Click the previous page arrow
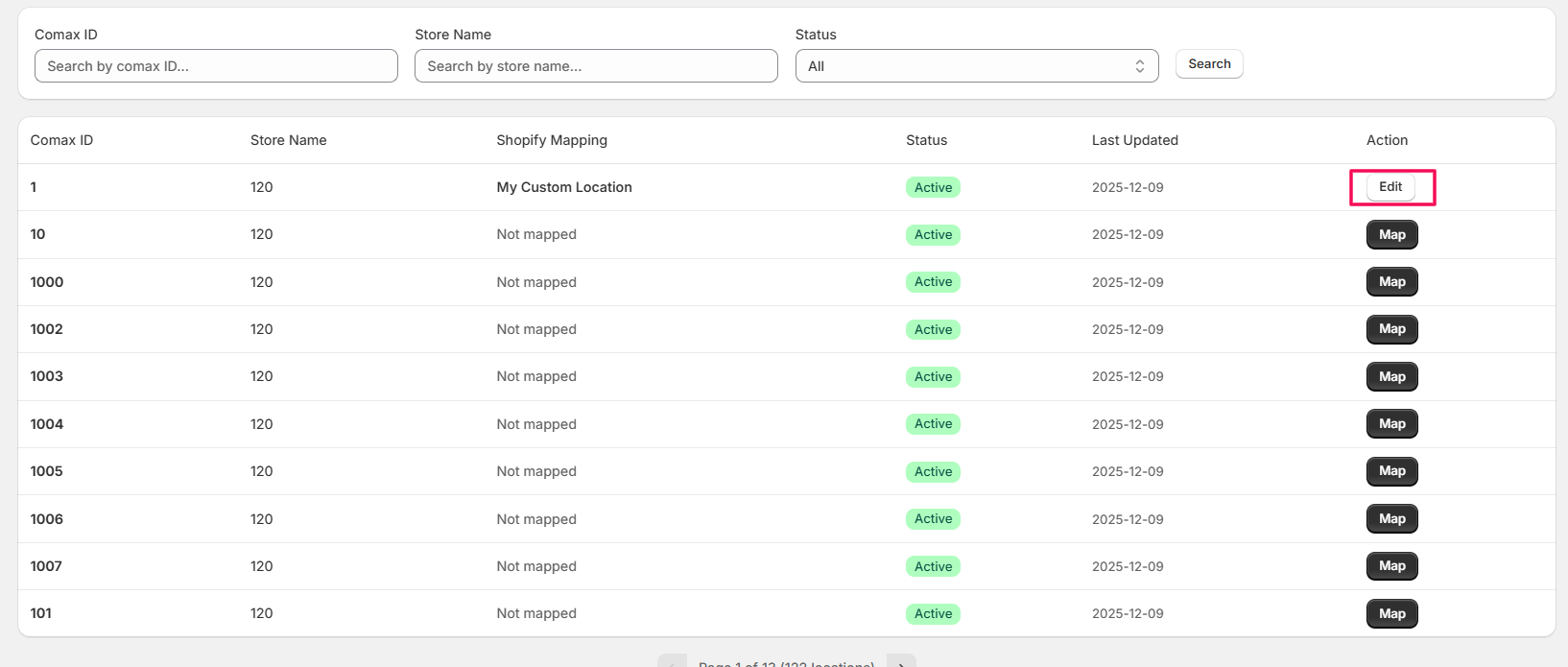The height and width of the screenshot is (667, 1568). (x=672, y=661)
